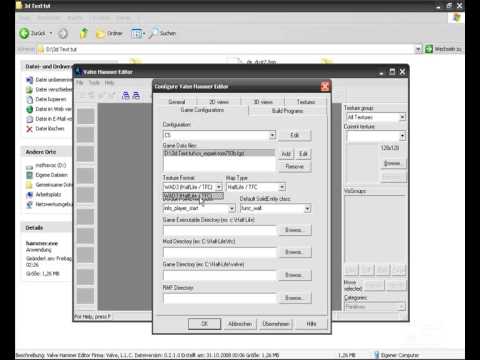Browse for Game Executable Directory
Image resolution: width=480 pixels, height=360 pixels.
(x=295, y=230)
